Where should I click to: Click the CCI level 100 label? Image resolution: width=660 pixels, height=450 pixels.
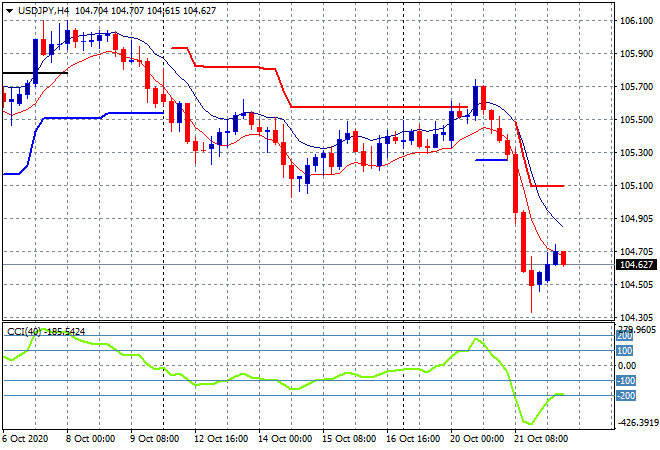pyautogui.click(x=625, y=351)
